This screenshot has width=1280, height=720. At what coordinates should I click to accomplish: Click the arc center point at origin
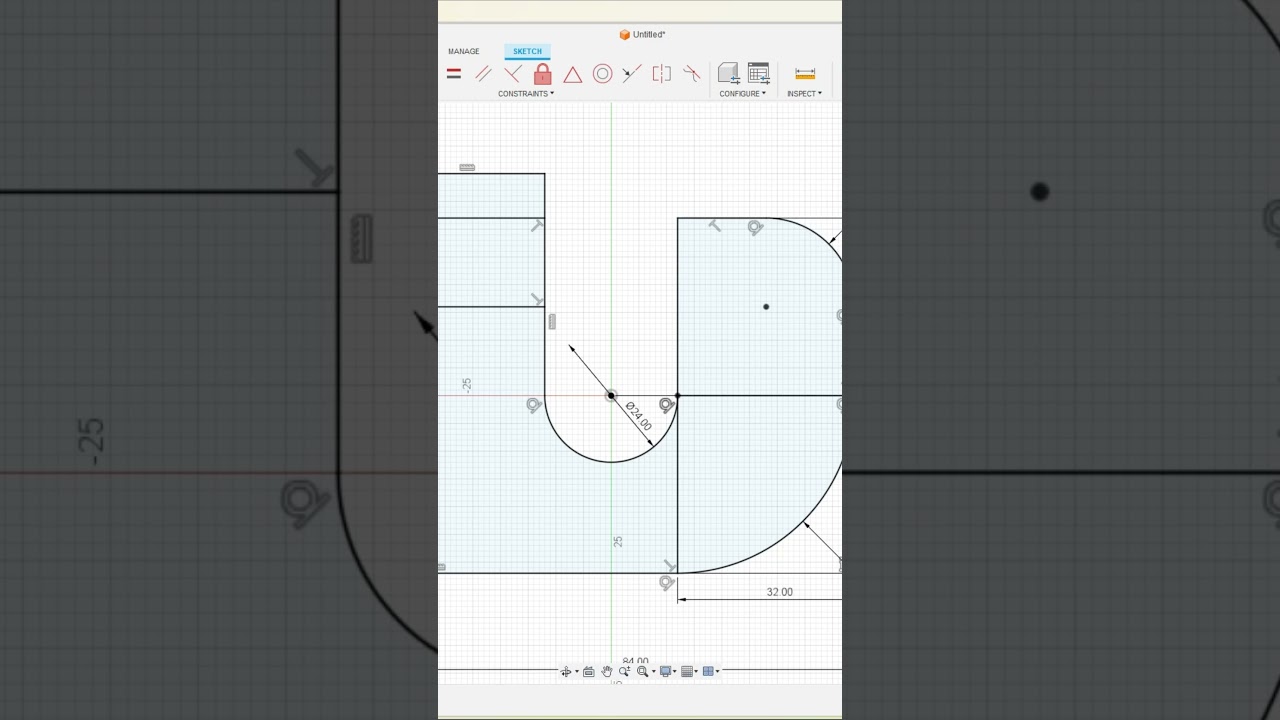611,396
